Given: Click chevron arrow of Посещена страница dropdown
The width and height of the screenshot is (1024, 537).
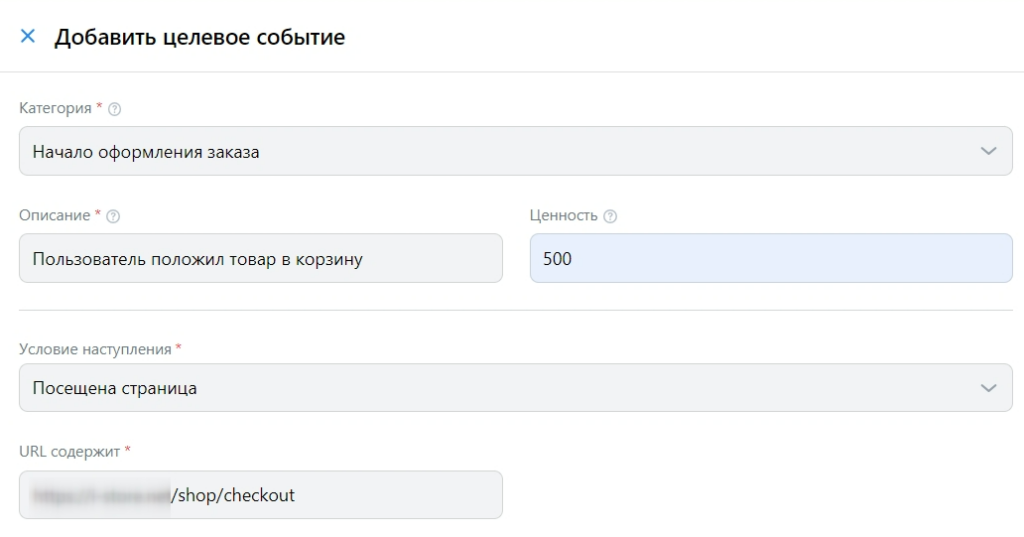Looking at the screenshot, I should pyautogui.click(x=989, y=388).
